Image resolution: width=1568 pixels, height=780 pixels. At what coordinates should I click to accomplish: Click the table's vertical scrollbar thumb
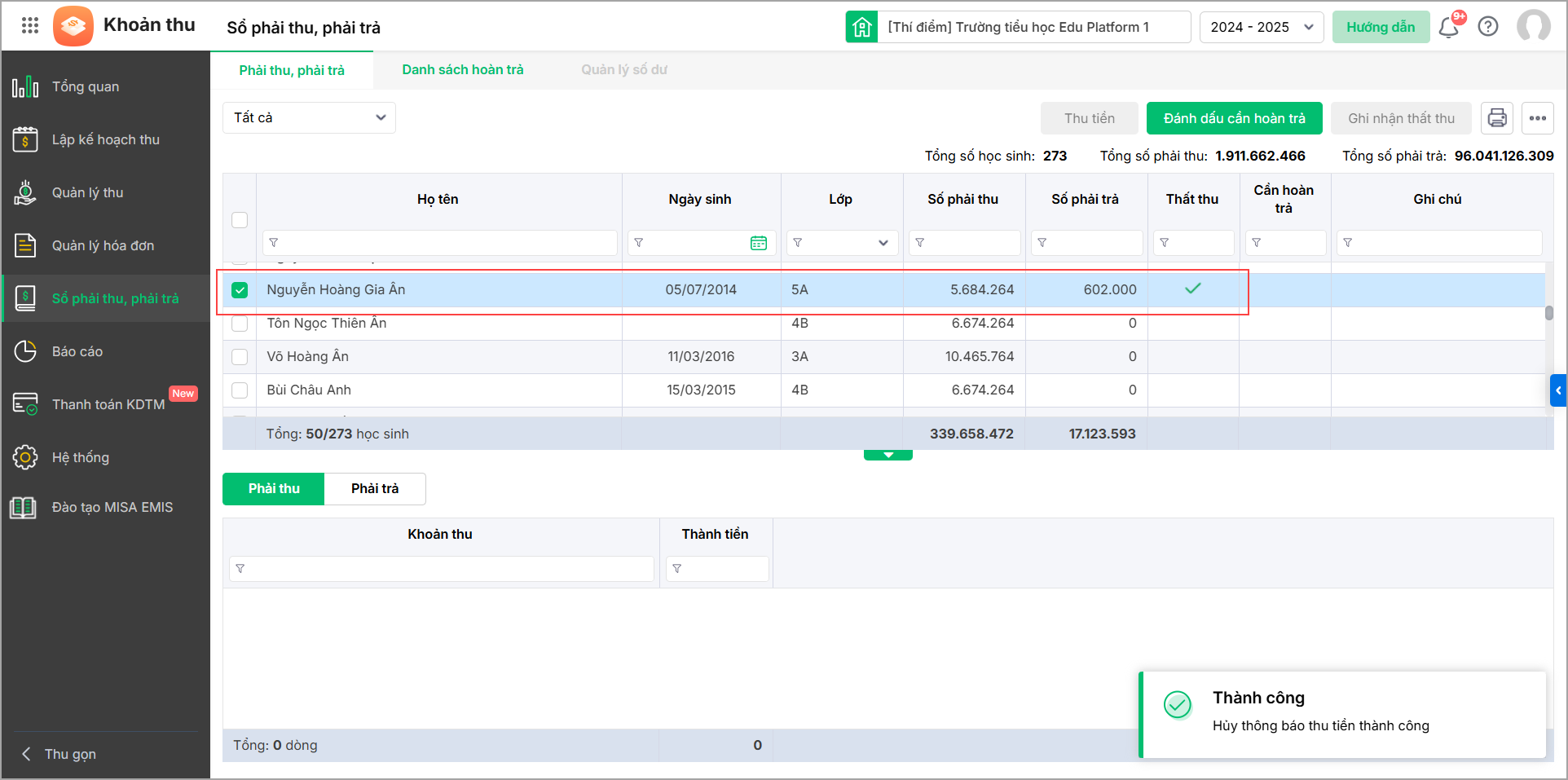point(1548,313)
